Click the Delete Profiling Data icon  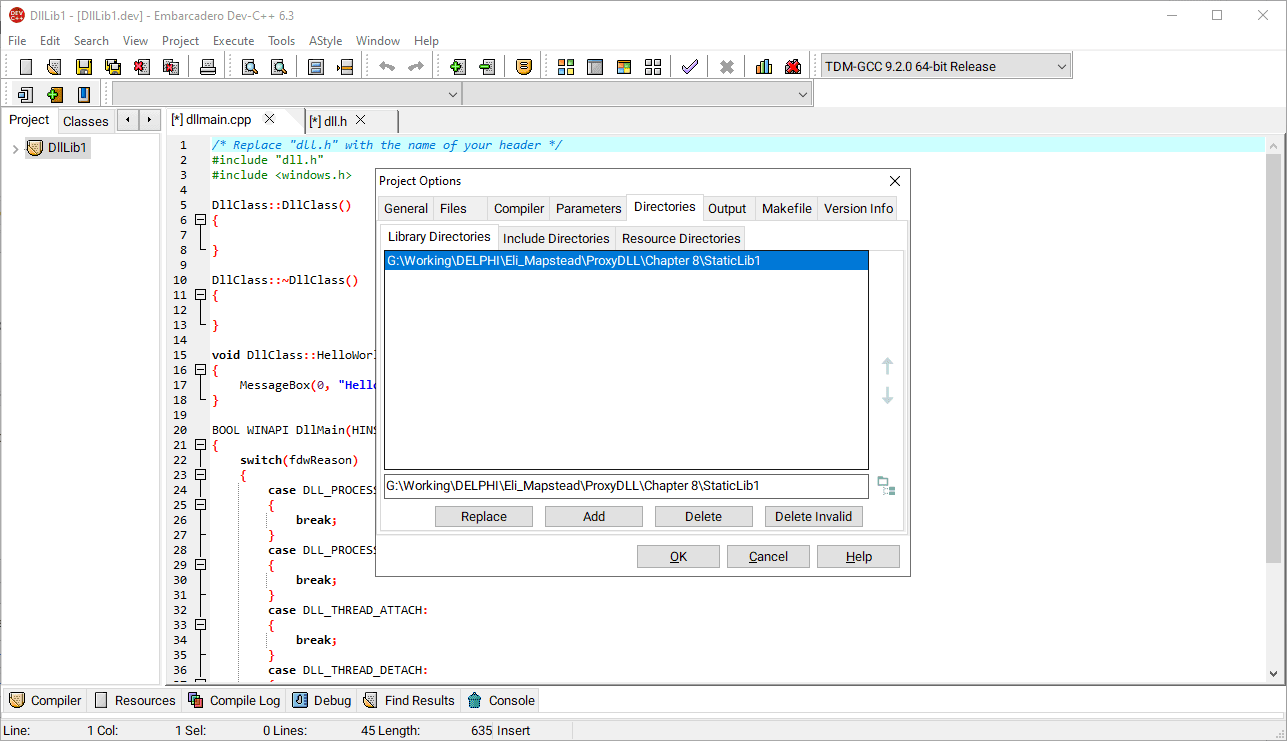[x=793, y=66]
